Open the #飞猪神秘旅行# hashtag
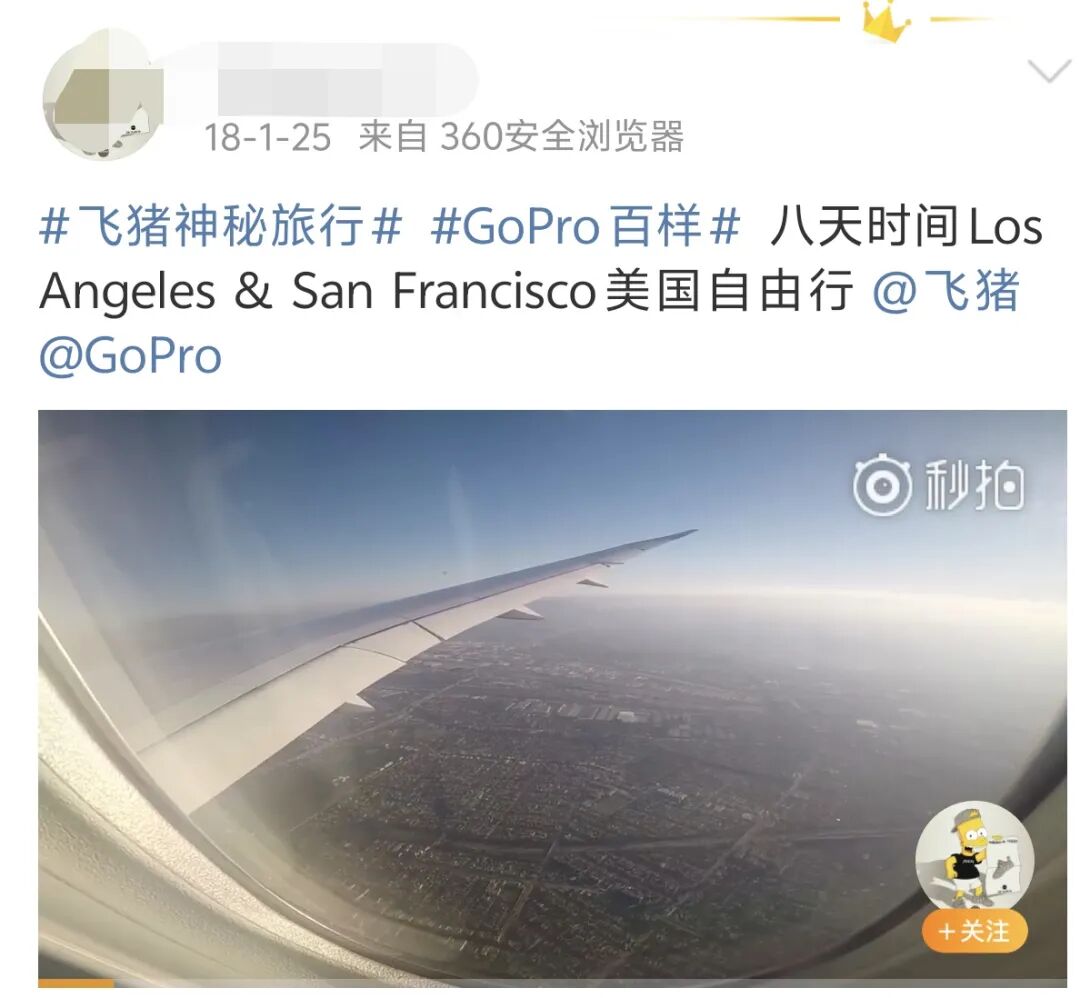The width and height of the screenshot is (1080, 998). [220, 226]
